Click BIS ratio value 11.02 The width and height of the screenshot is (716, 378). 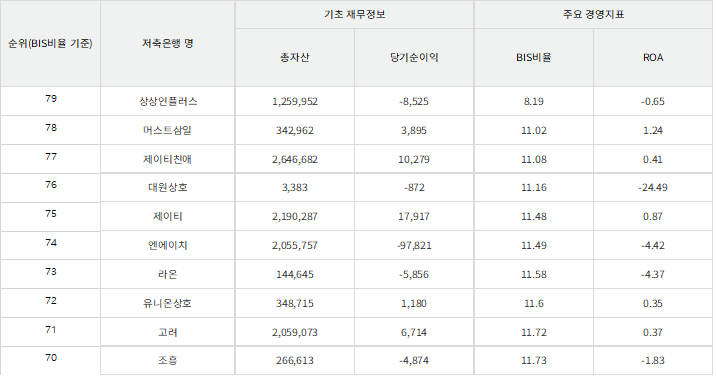click(x=533, y=131)
